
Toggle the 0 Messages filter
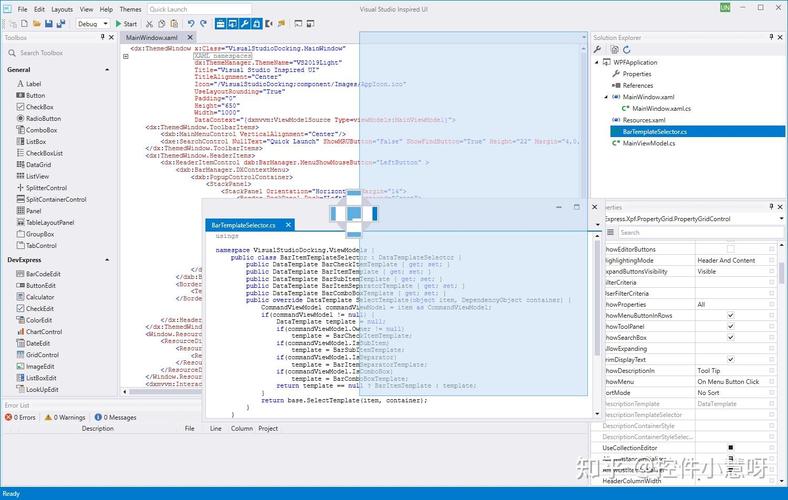pos(115,417)
